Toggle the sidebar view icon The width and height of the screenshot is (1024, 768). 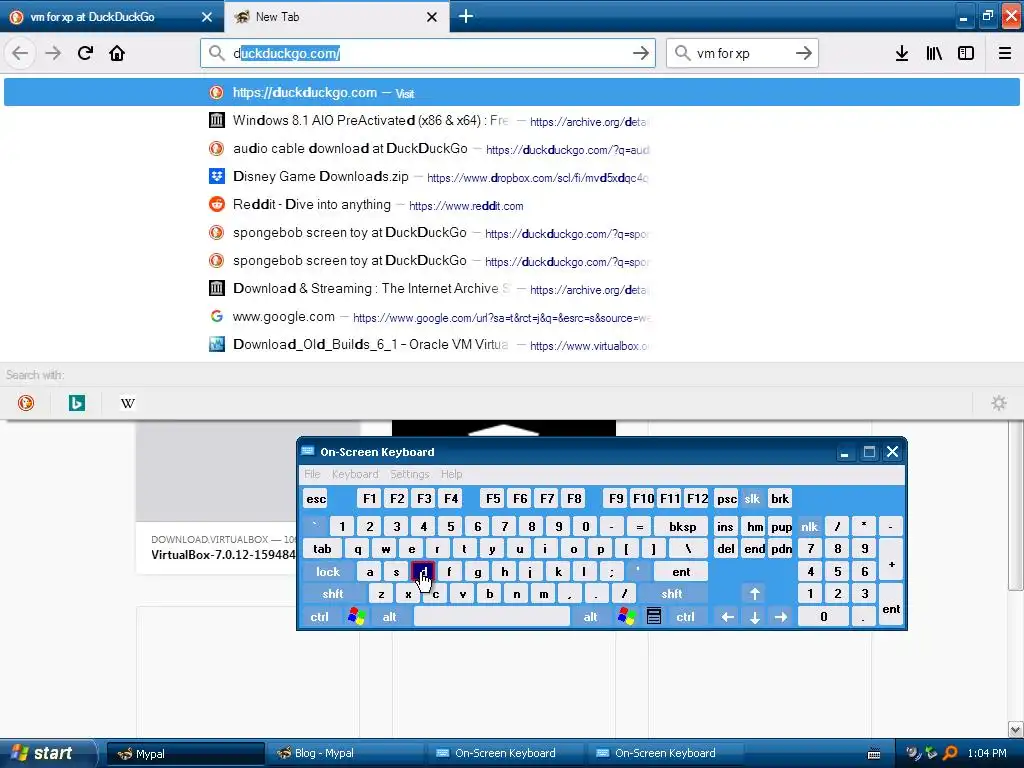click(x=966, y=53)
